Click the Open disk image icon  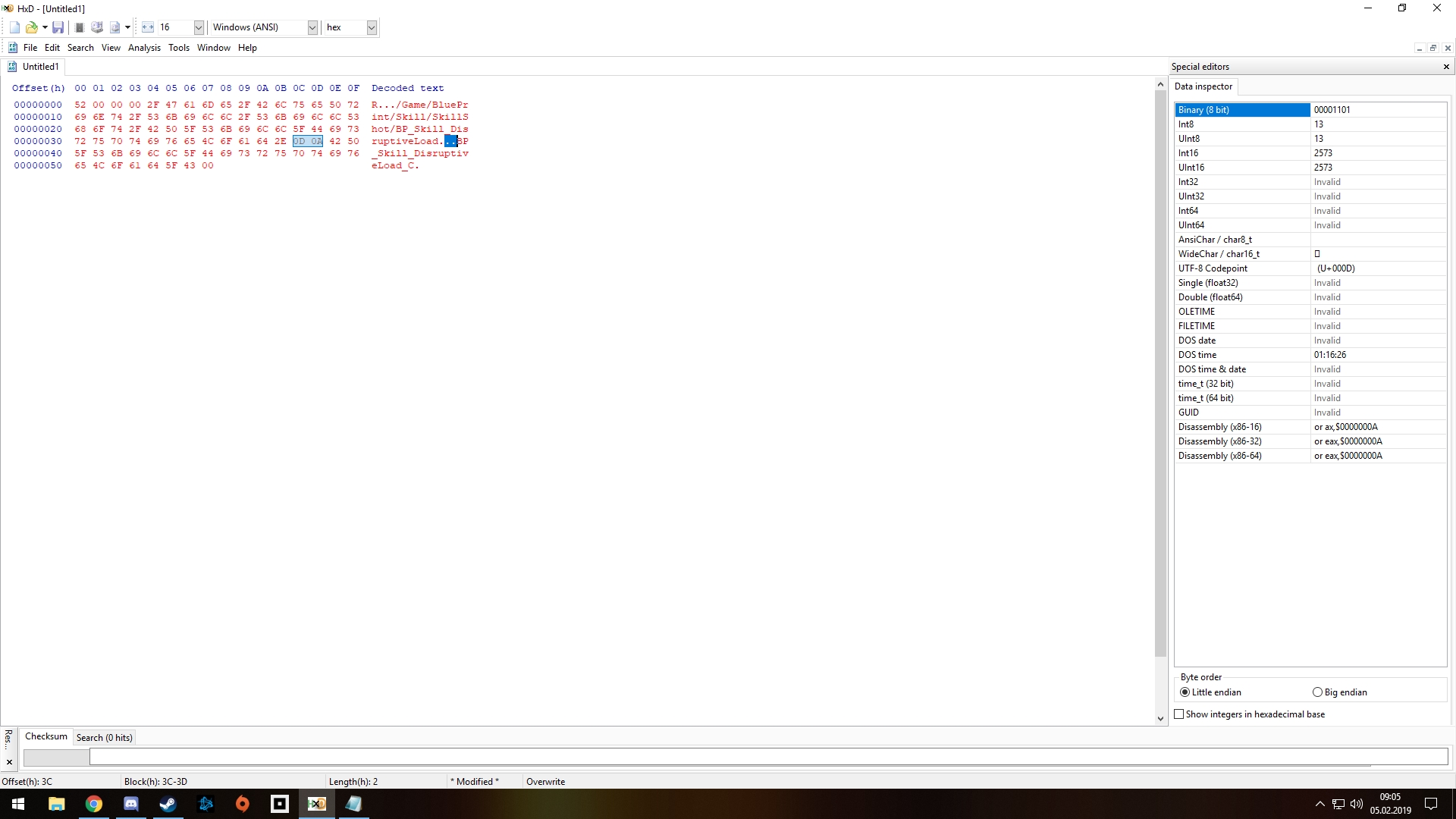point(115,27)
